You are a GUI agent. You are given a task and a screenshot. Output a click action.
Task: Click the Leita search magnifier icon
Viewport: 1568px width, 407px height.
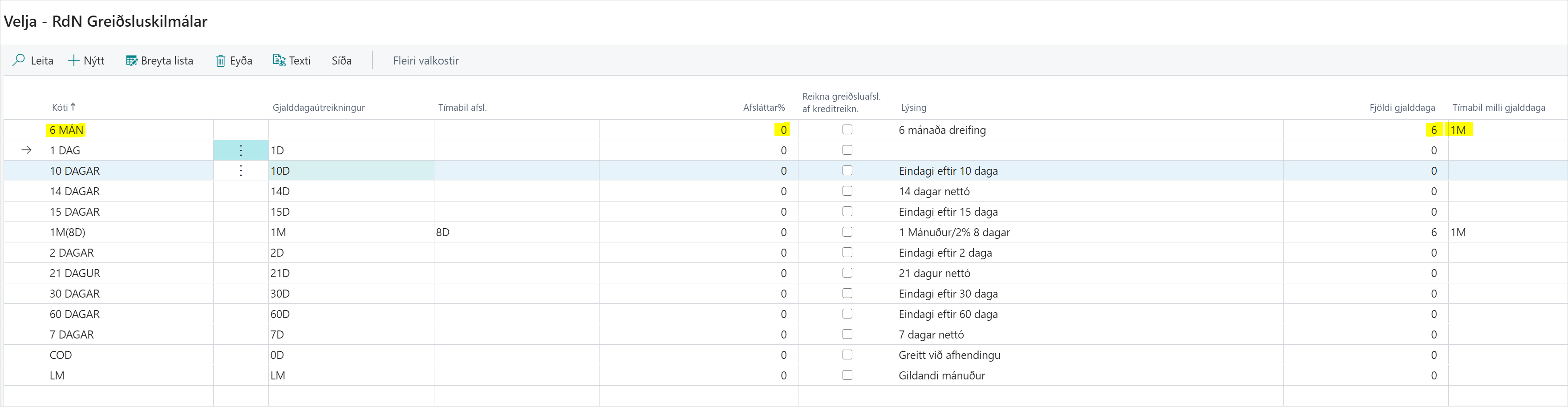(x=19, y=60)
